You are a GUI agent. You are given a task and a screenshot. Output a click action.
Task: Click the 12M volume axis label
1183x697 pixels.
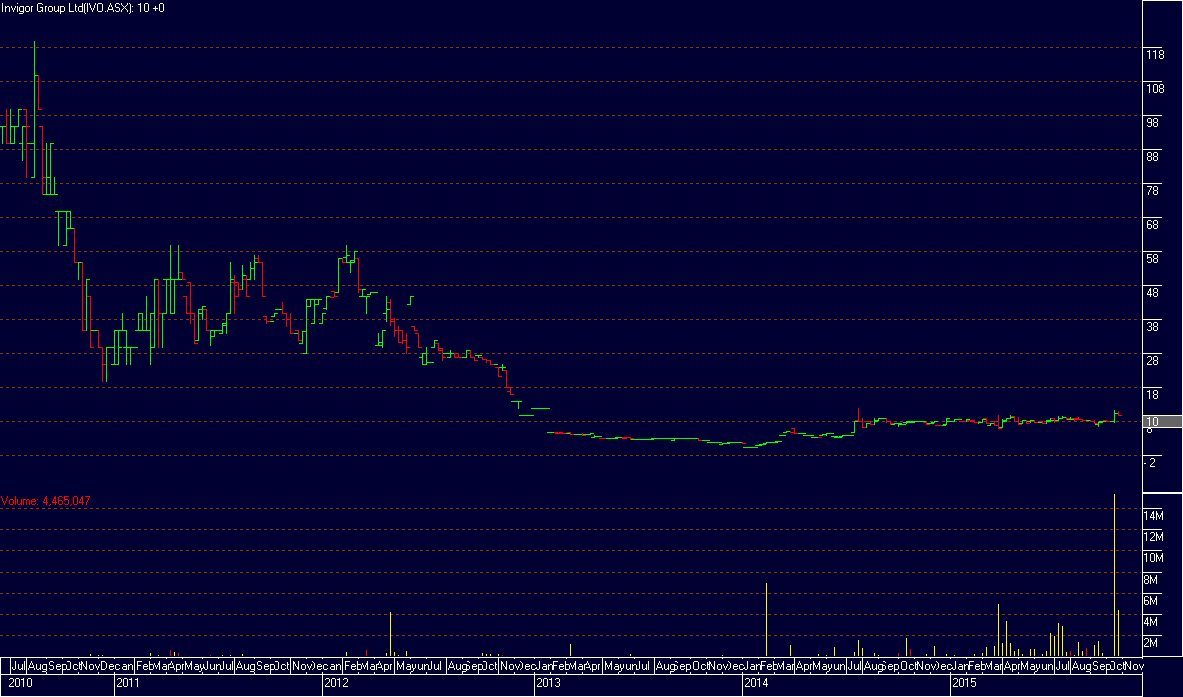pyautogui.click(x=1154, y=537)
